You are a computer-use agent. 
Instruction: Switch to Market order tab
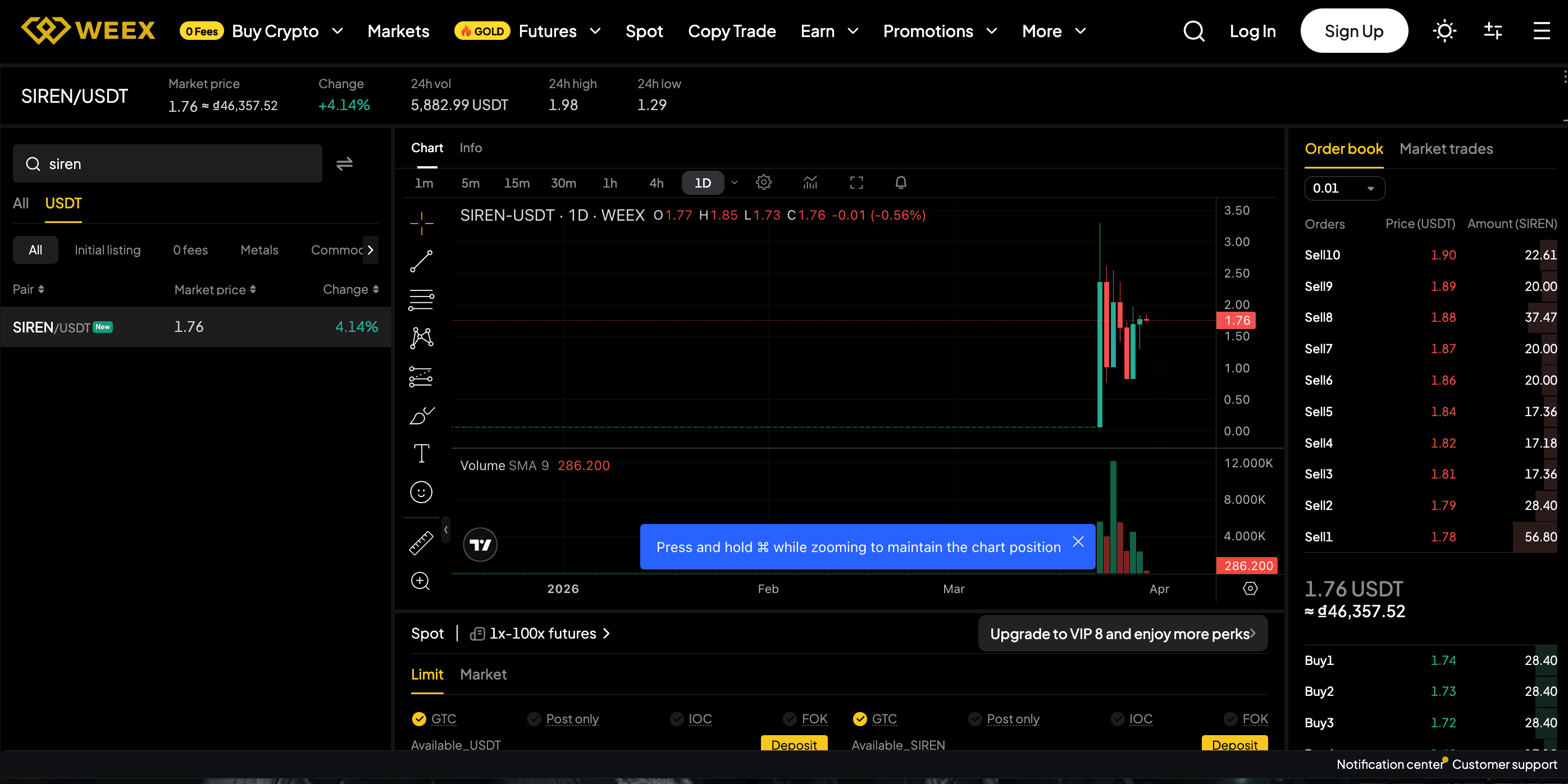(x=482, y=674)
